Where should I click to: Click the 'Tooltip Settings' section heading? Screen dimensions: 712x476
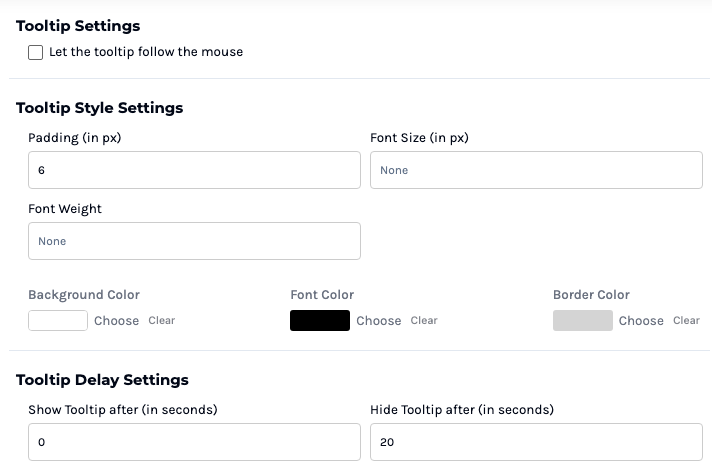78,26
